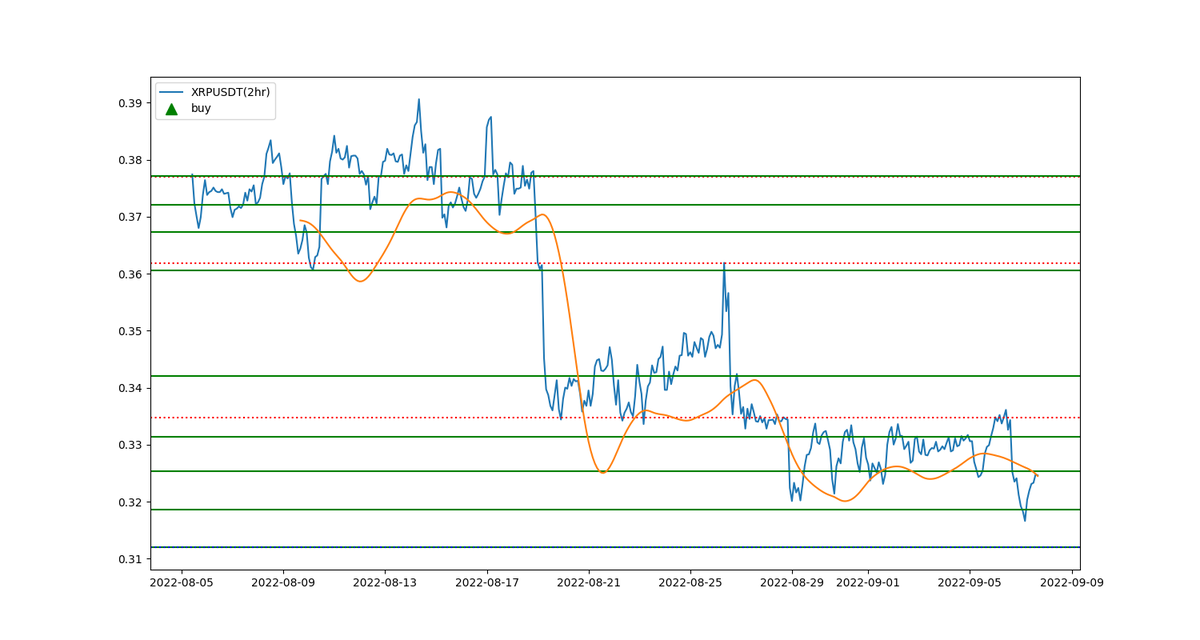
Task: Click the buy legend label
Action: click(201, 108)
